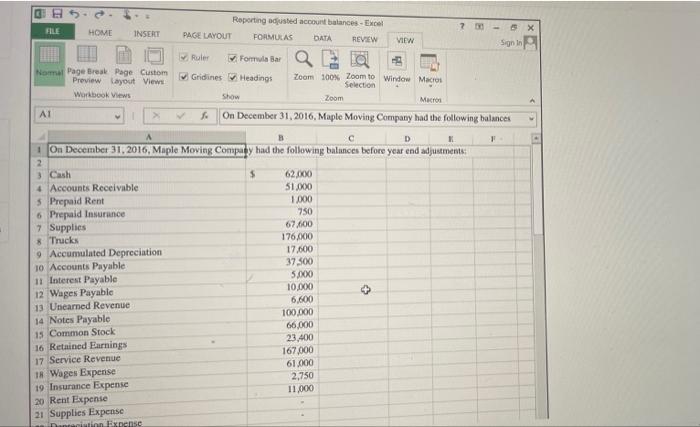The width and height of the screenshot is (700, 427).
Task: Select column C header
Action: [351, 138]
